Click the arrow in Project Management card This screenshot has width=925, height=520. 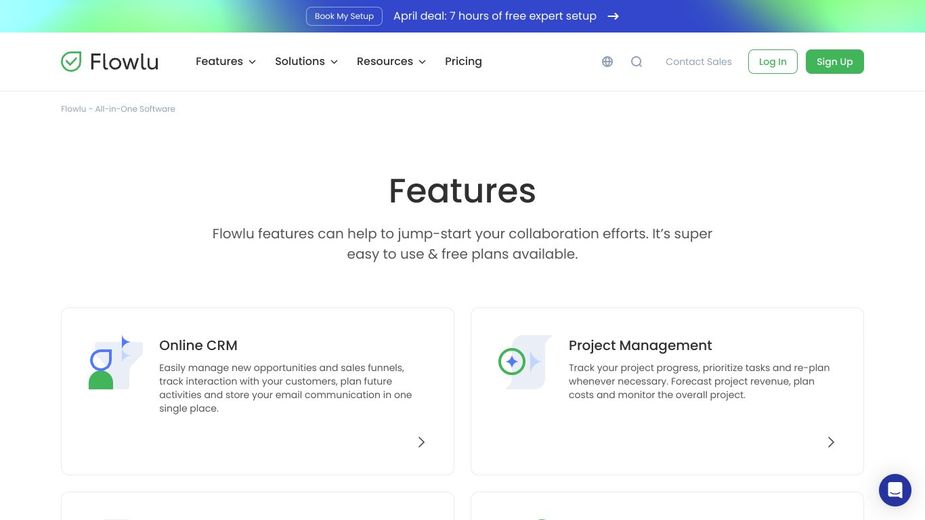pyautogui.click(x=830, y=442)
